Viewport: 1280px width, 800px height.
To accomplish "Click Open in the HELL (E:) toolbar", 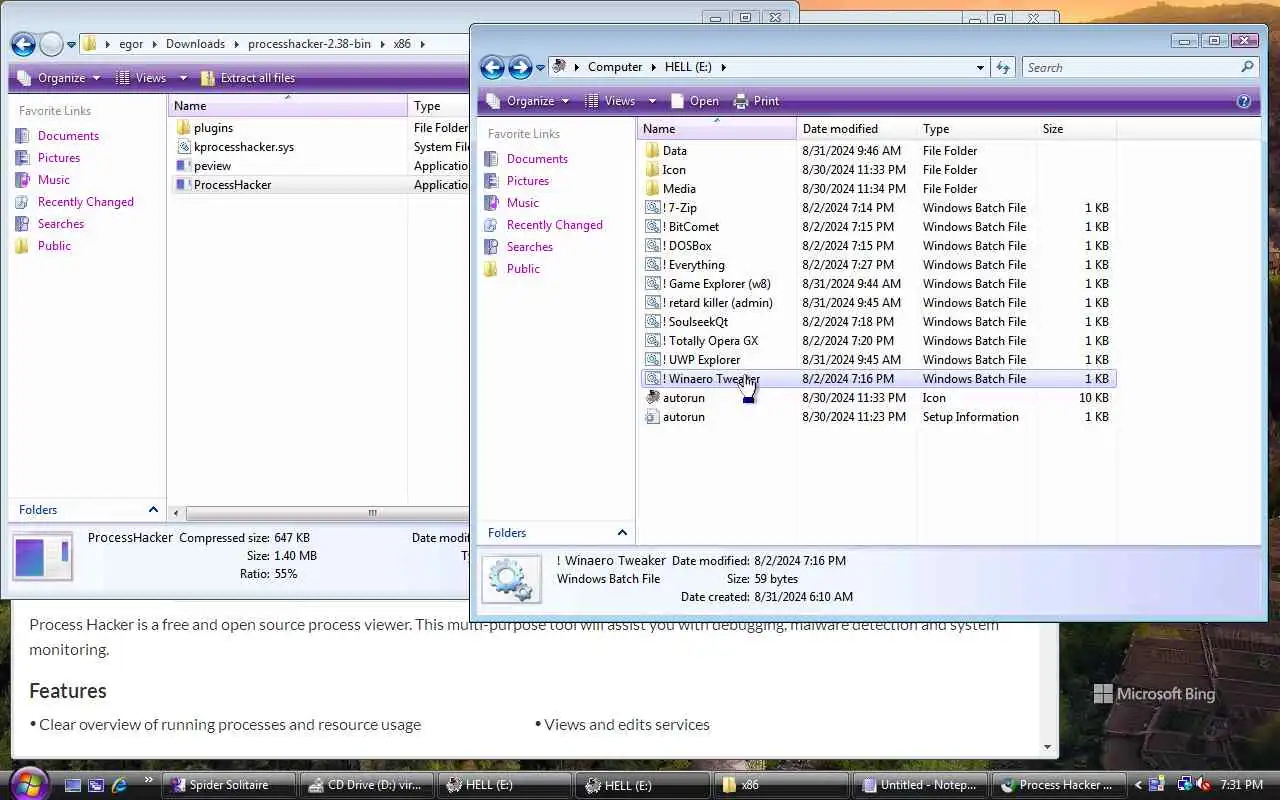I will [x=695, y=101].
